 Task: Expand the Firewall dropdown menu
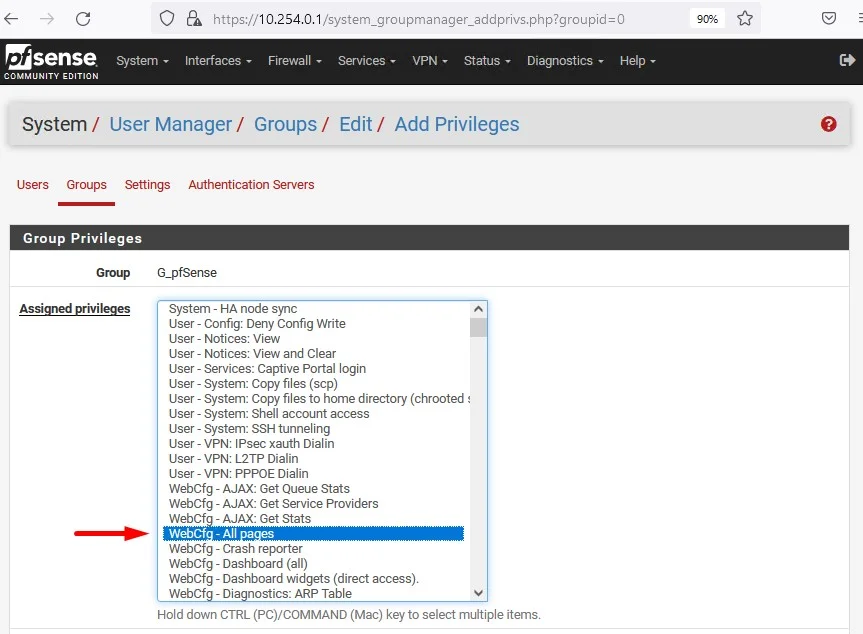tap(294, 61)
